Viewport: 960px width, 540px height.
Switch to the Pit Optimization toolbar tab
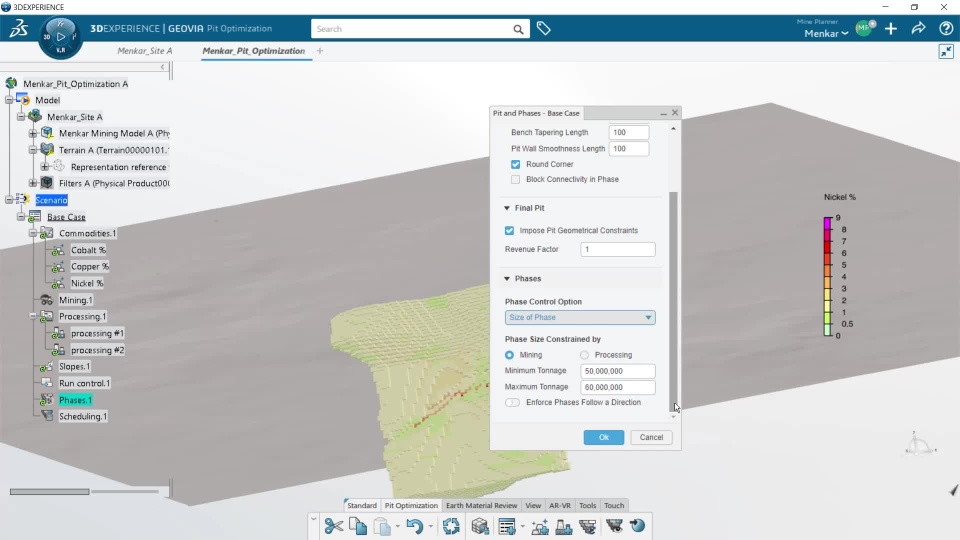pyautogui.click(x=411, y=506)
